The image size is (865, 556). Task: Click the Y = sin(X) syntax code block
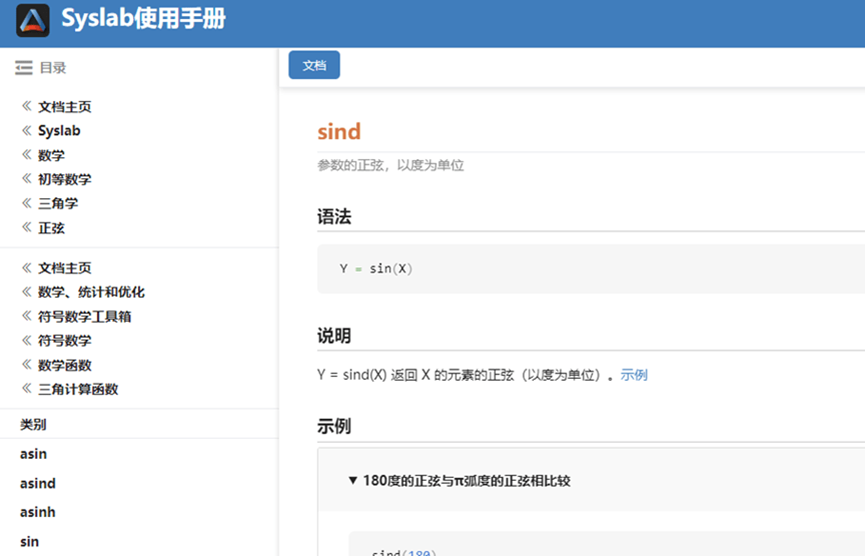click(591, 269)
